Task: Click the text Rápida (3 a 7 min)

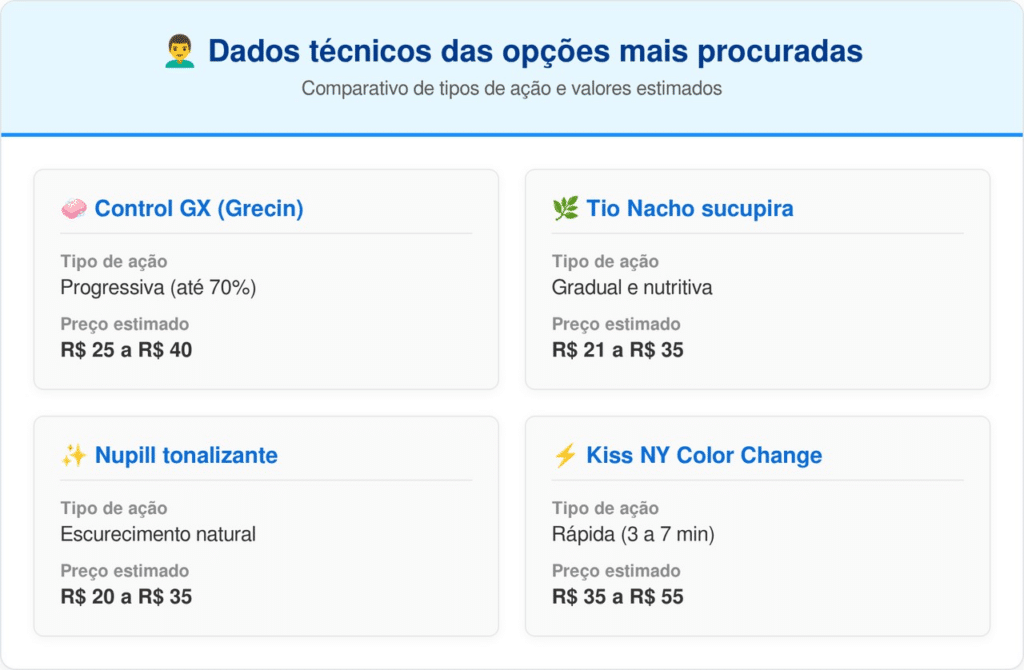Action: coord(633,534)
